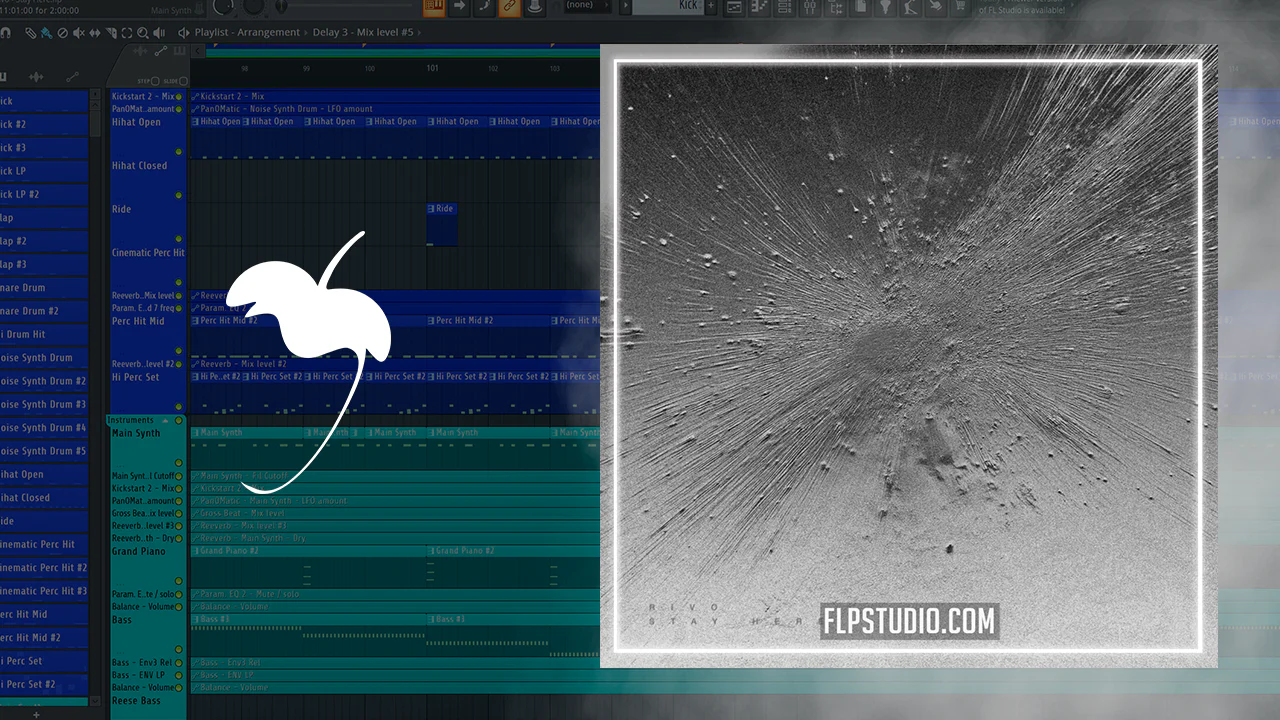Click the Reese Bass track name
1280x720 pixels.
136,701
